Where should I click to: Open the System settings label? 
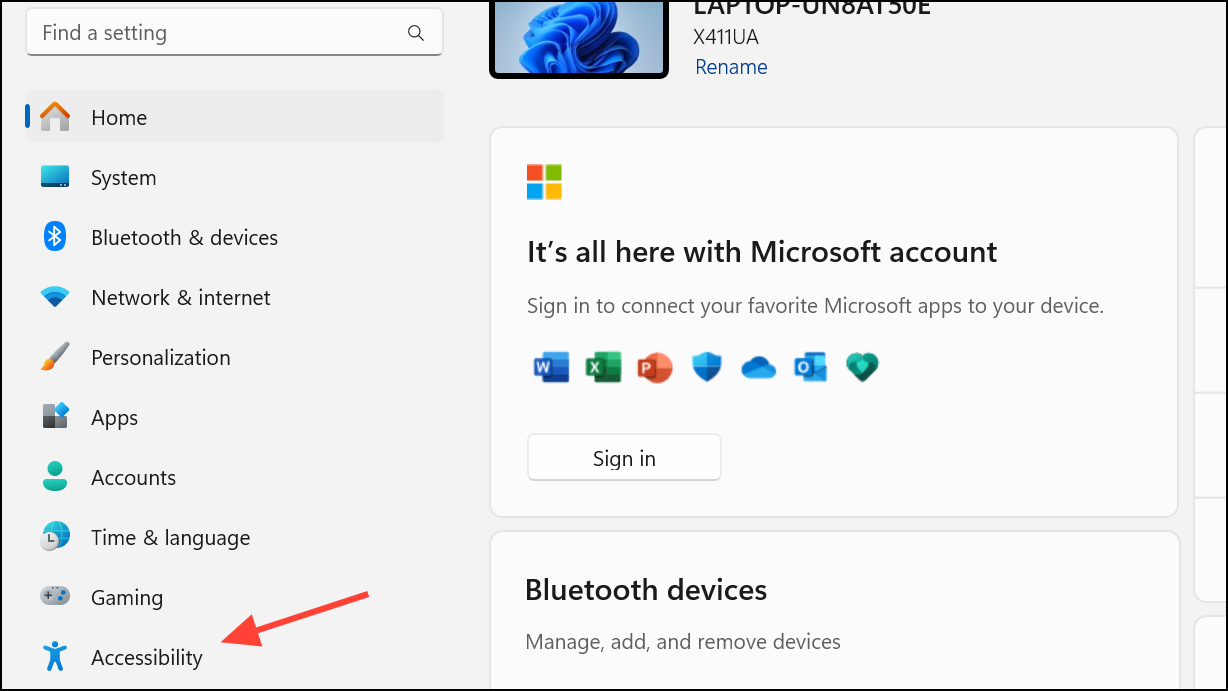click(123, 177)
